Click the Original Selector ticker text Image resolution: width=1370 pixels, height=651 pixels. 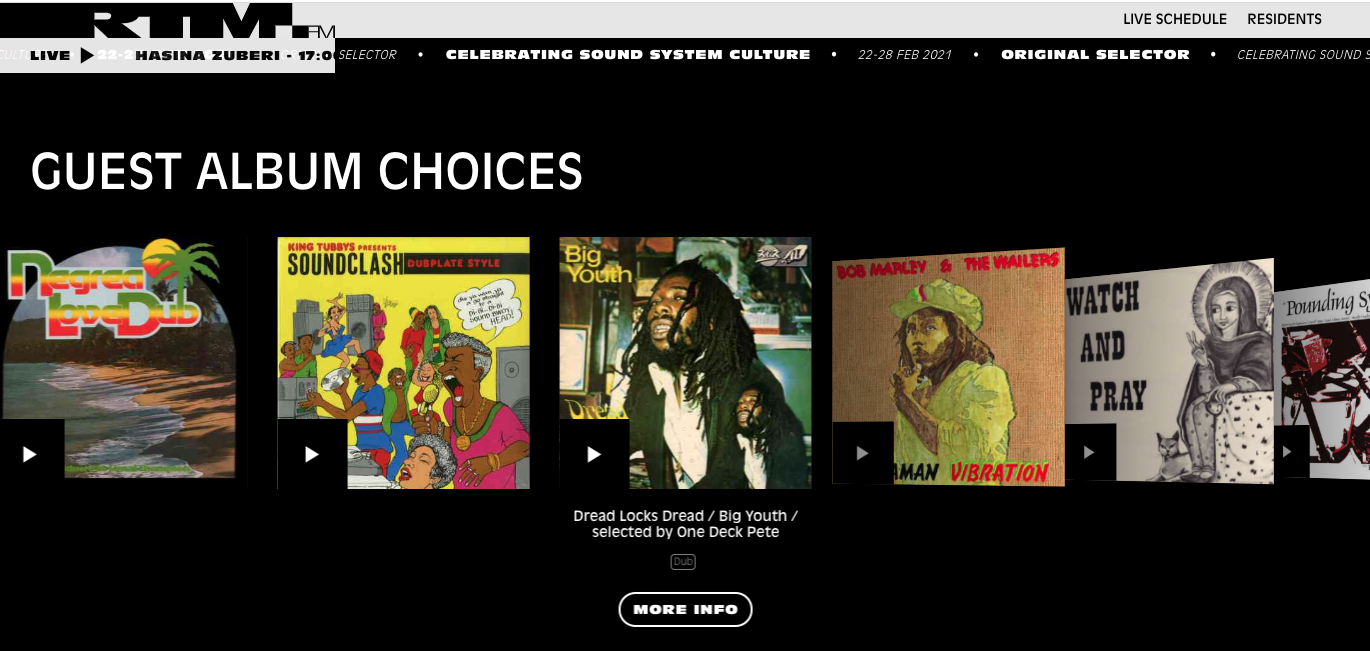tap(1095, 55)
